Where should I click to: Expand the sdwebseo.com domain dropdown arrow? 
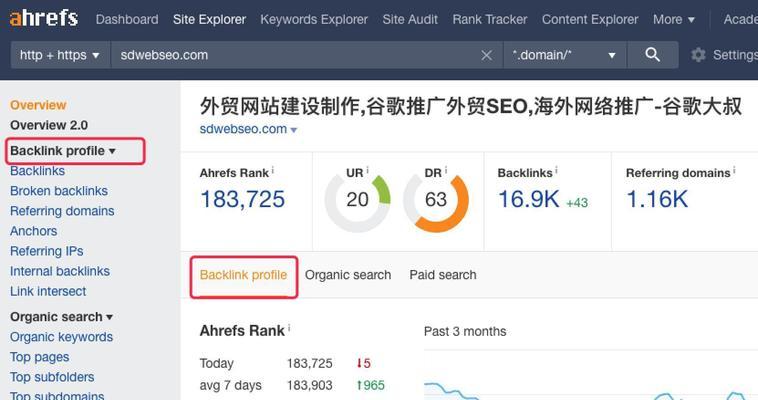(293, 130)
